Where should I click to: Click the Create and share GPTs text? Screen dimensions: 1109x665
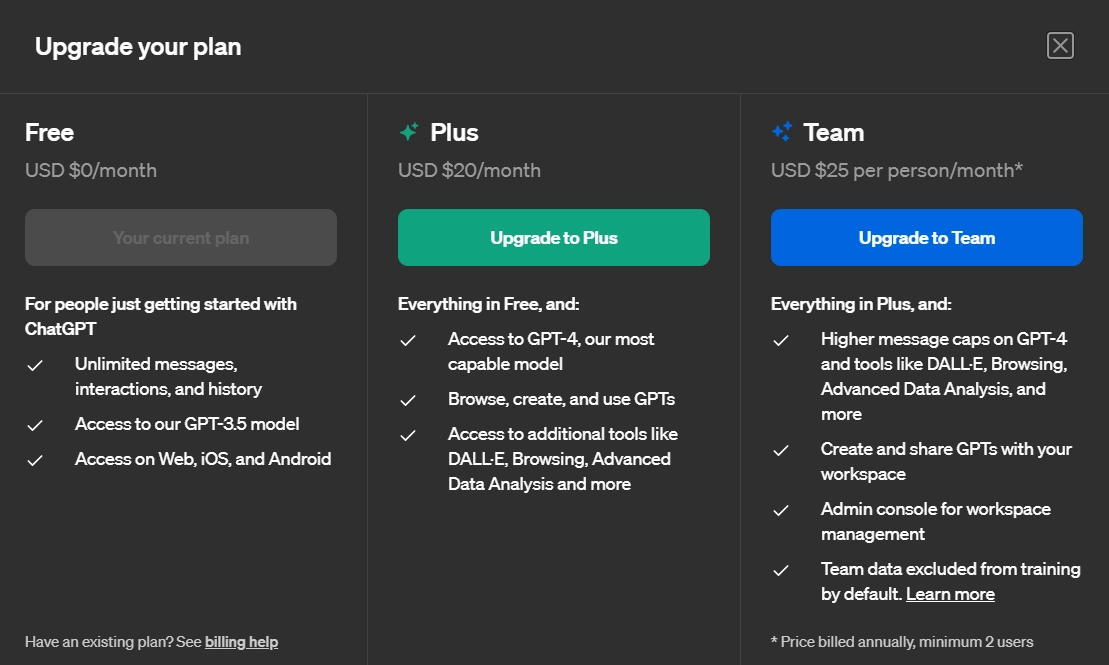[946, 461]
